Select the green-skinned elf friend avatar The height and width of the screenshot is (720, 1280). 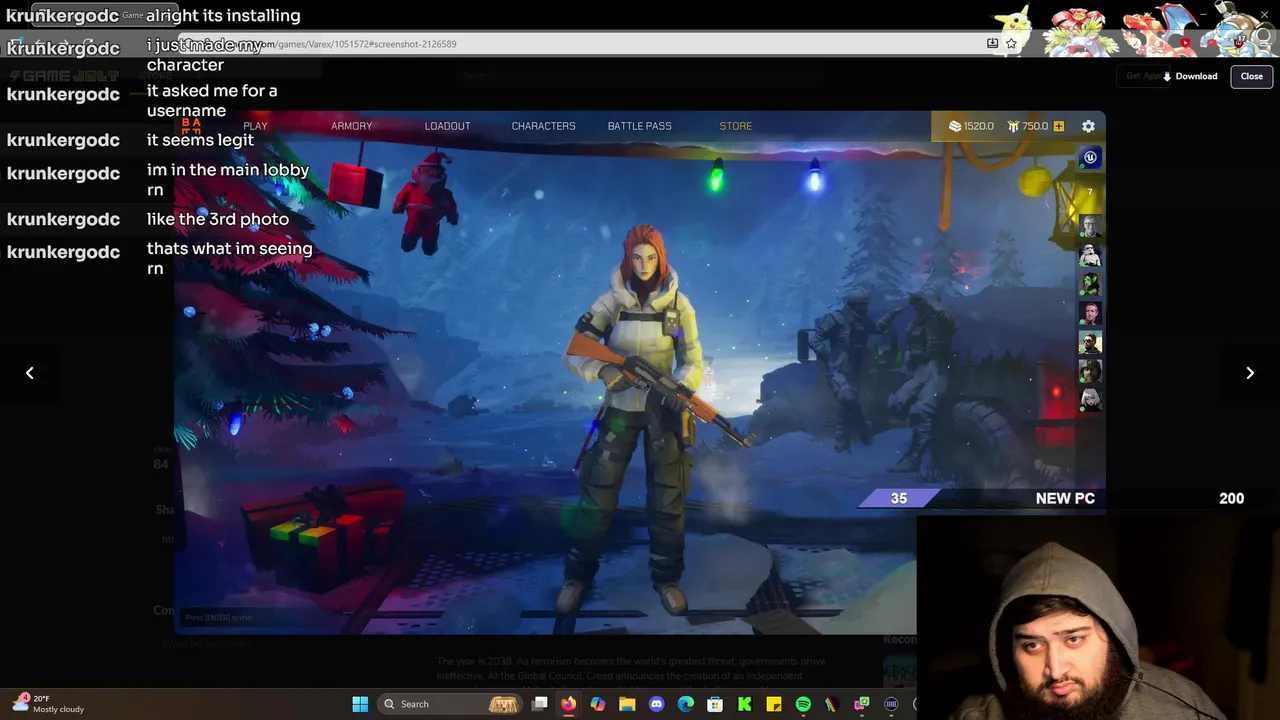[x=1090, y=285]
